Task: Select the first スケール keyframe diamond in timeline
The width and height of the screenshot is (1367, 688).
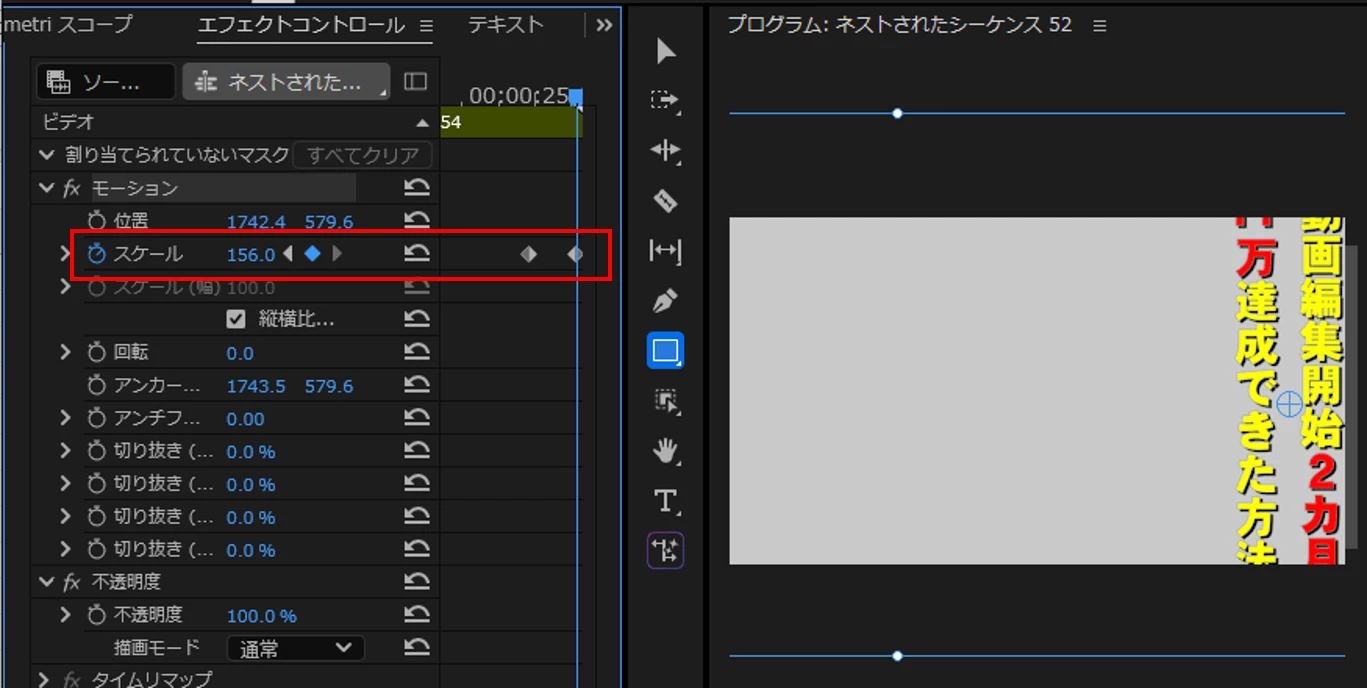Action: coord(528,254)
